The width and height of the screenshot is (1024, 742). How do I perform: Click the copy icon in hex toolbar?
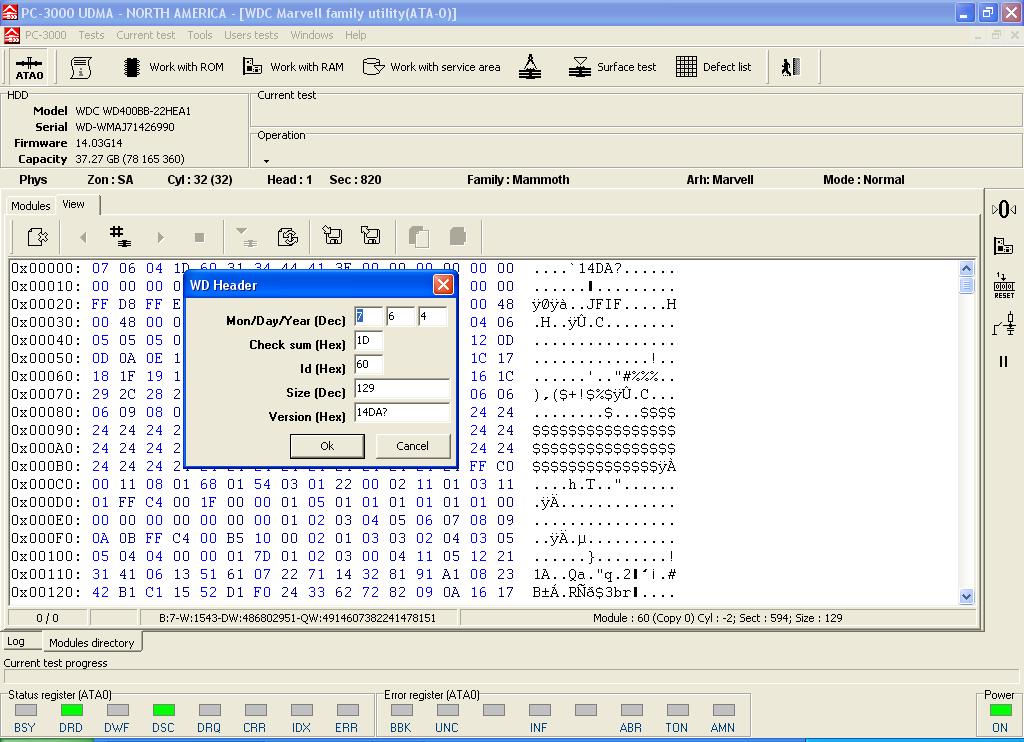(419, 236)
